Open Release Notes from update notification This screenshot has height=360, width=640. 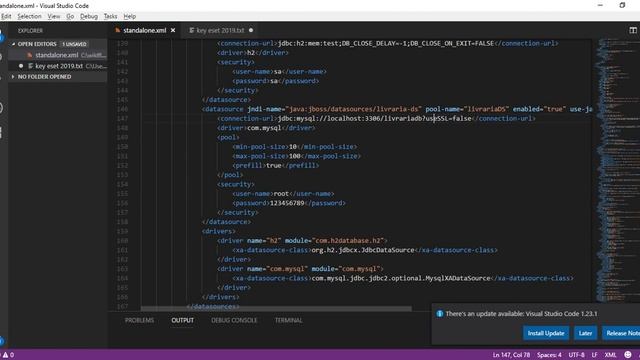(621, 333)
